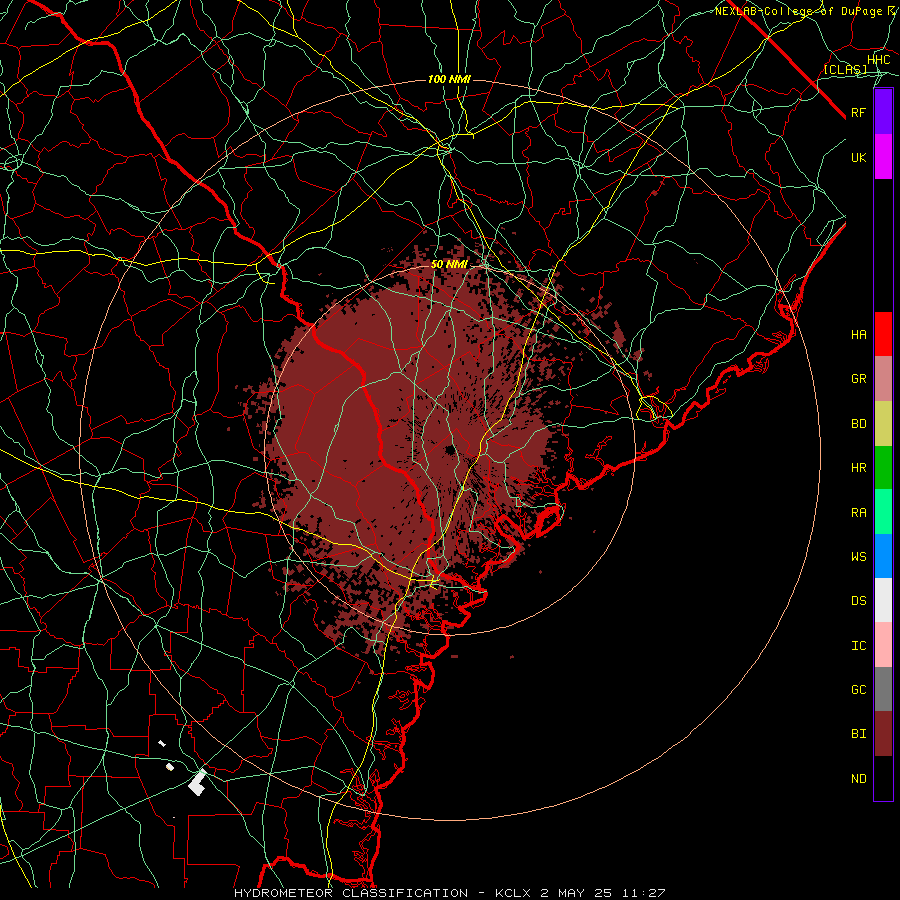
Task: Select the 'HR' legend label
Action: pos(859,468)
